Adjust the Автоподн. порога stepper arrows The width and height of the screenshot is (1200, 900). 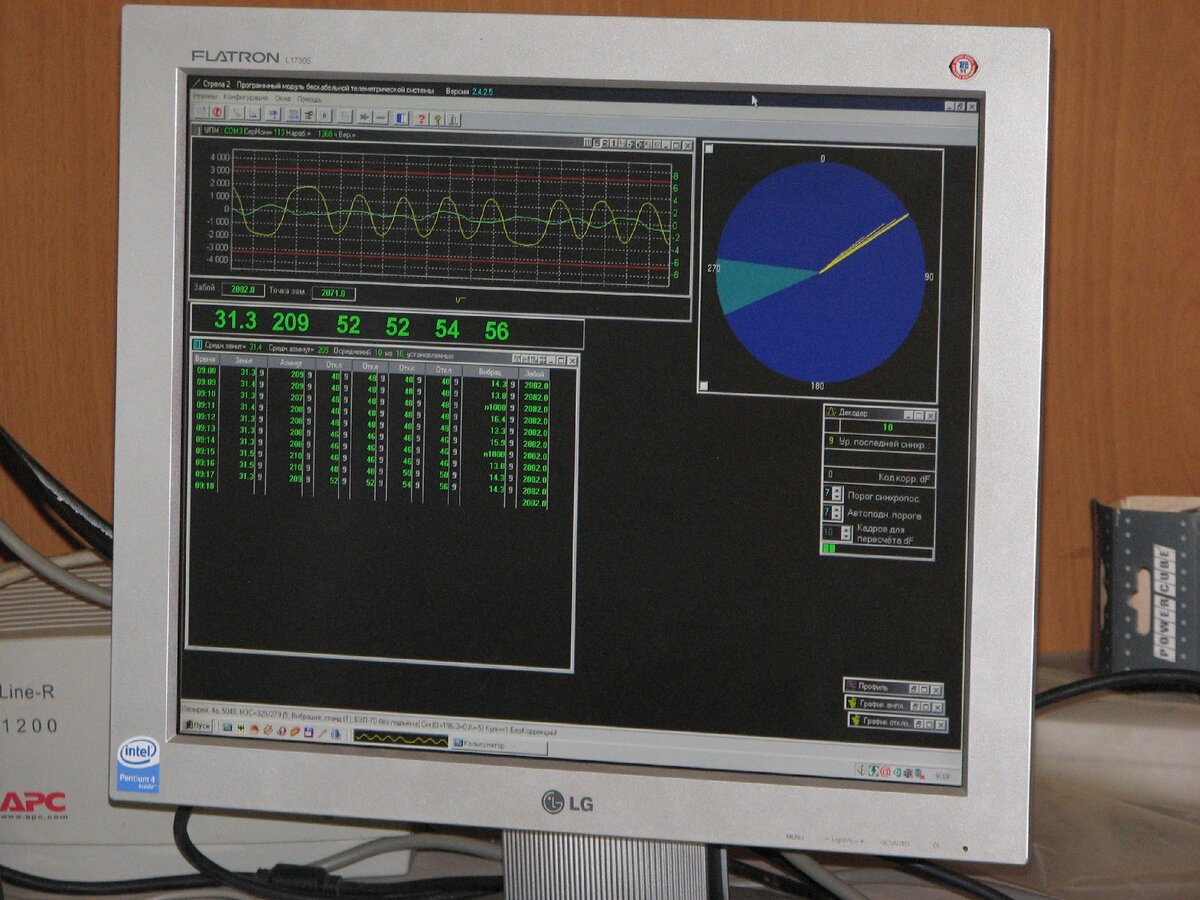(x=837, y=513)
